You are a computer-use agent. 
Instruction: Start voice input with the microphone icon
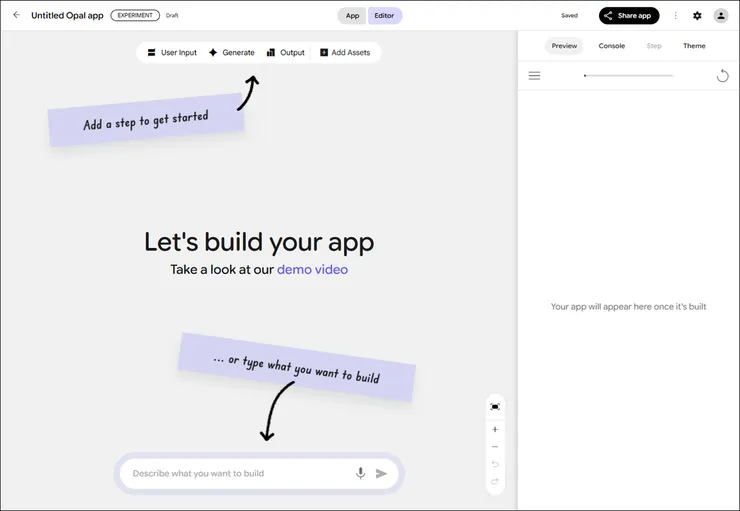[361, 473]
